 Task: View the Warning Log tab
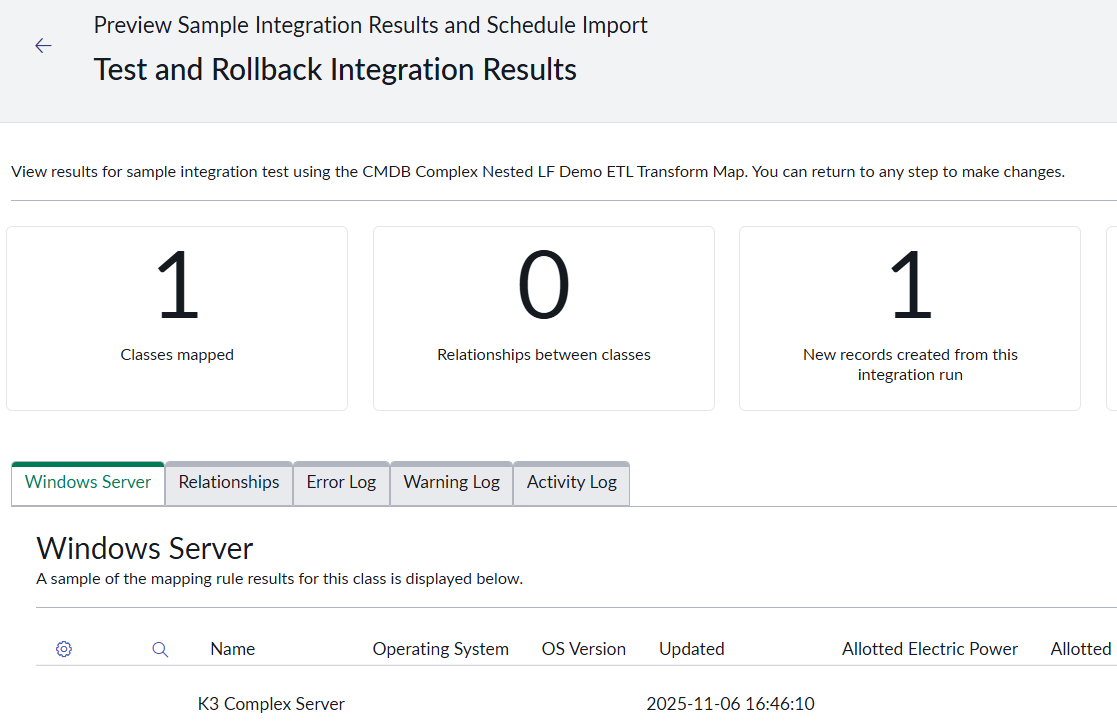pos(451,482)
